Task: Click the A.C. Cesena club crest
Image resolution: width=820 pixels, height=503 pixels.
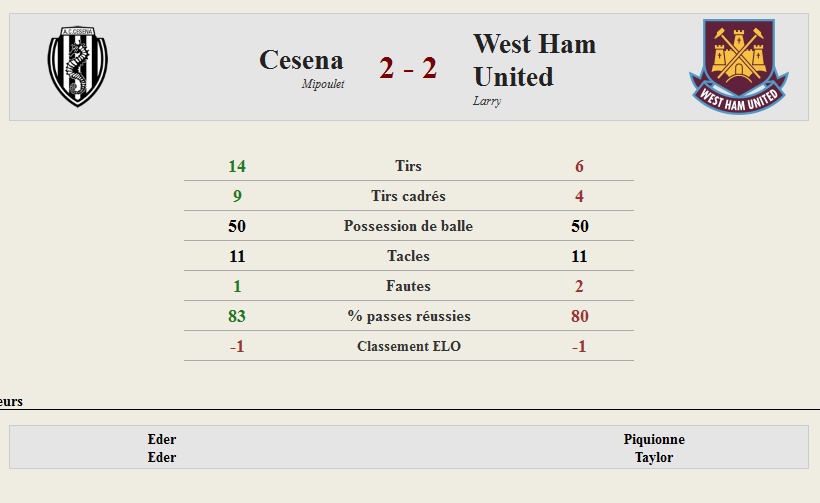Action: pos(77,66)
